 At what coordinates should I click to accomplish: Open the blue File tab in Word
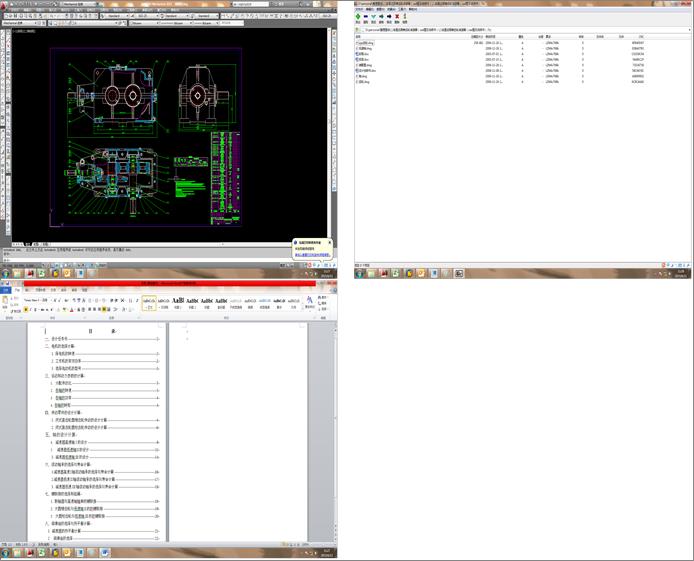(6, 290)
